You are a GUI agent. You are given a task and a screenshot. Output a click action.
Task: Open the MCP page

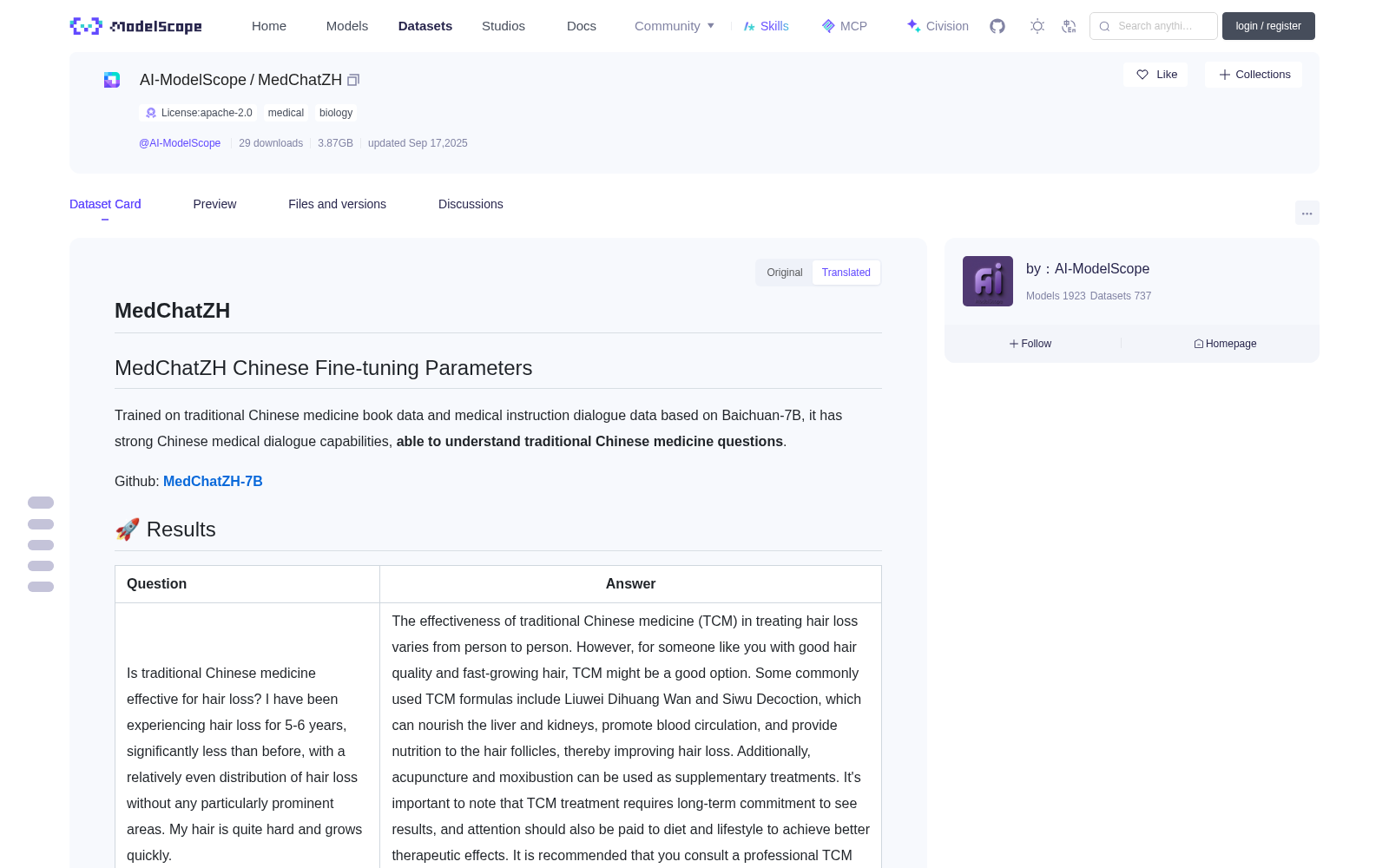tap(845, 26)
